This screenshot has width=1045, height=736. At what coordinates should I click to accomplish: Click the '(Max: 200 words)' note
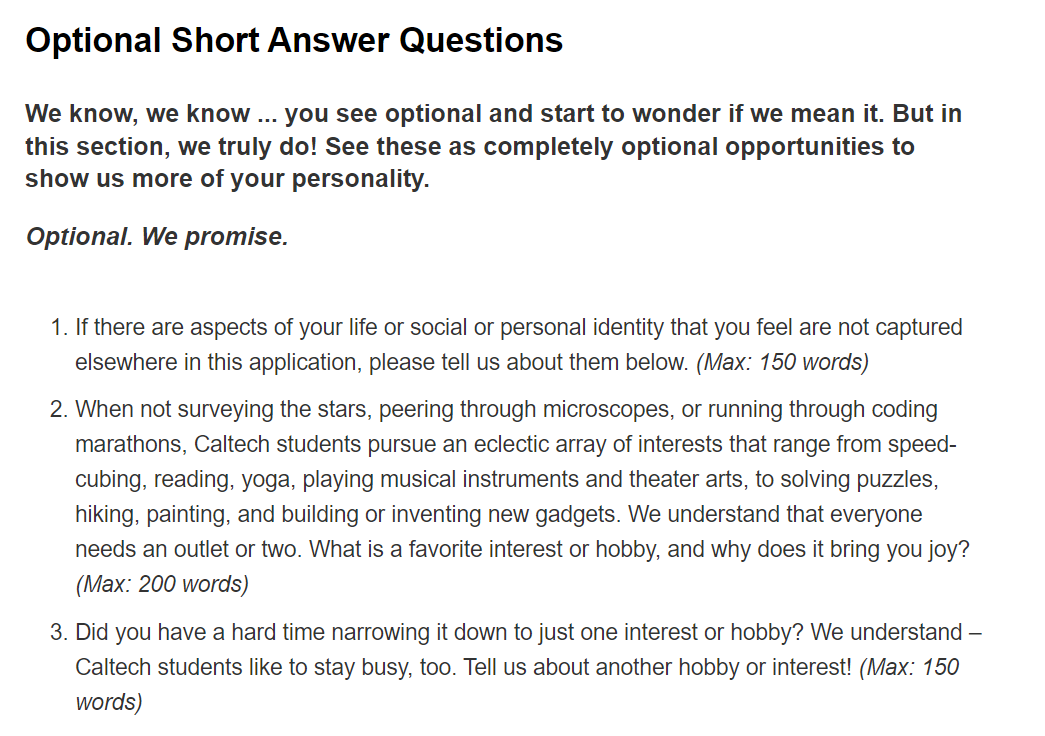tap(162, 584)
